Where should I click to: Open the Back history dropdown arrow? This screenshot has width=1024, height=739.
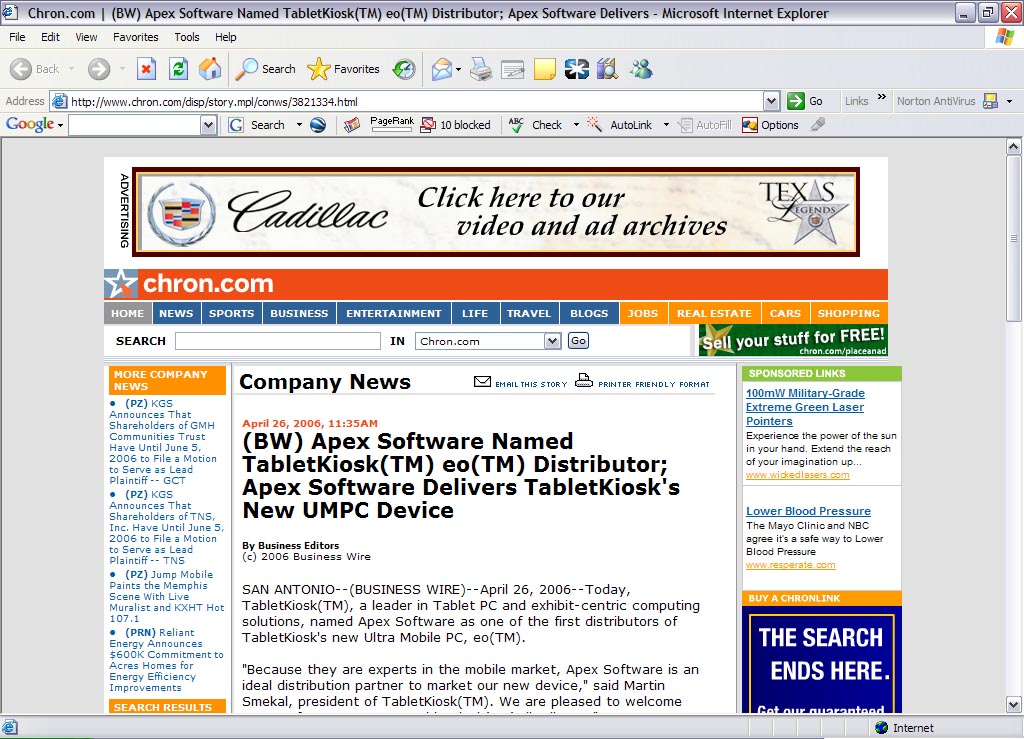click(x=71, y=69)
